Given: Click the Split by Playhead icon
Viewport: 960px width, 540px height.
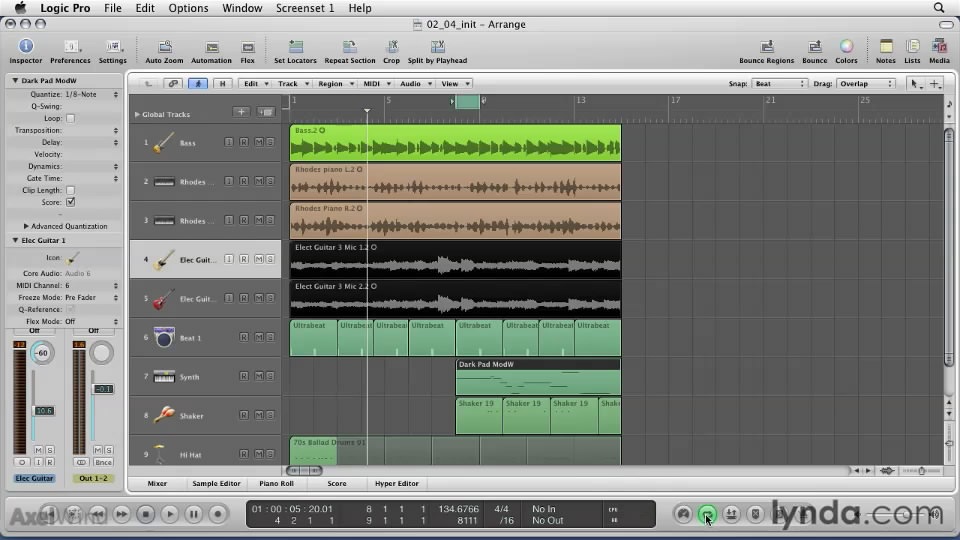Looking at the screenshot, I should pos(437,47).
